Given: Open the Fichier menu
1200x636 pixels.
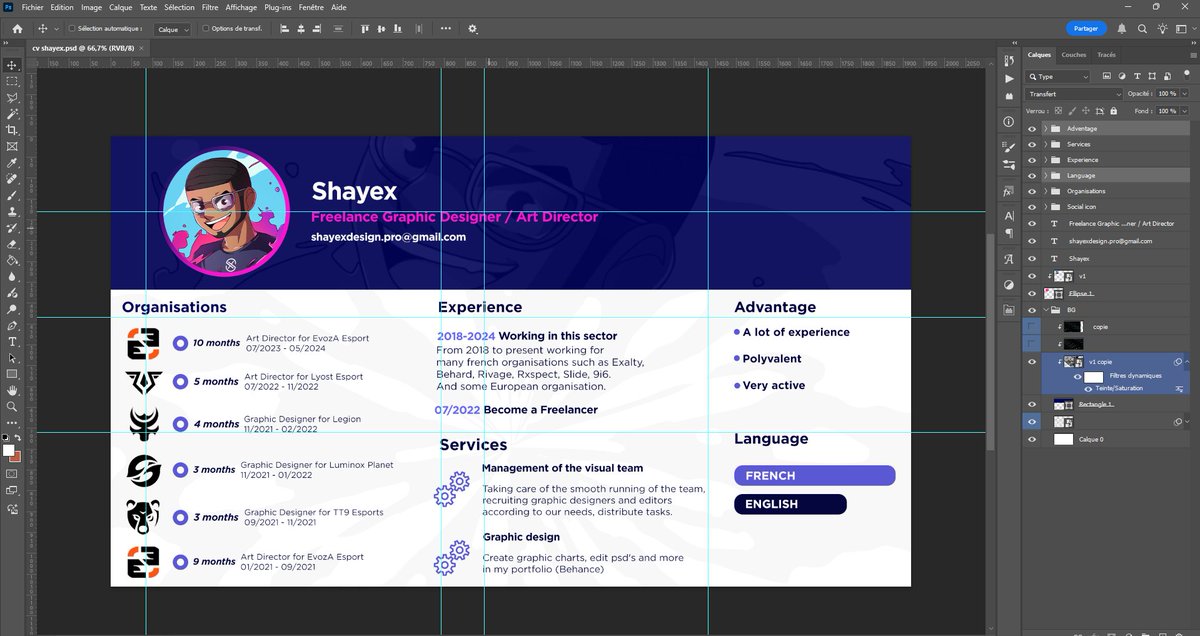Looking at the screenshot, I should point(32,7).
